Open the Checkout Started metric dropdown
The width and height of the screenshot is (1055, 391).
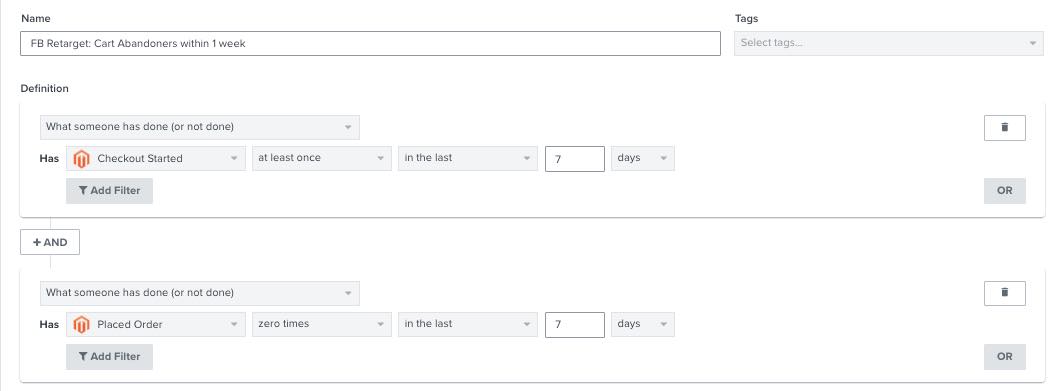(x=156, y=158)
